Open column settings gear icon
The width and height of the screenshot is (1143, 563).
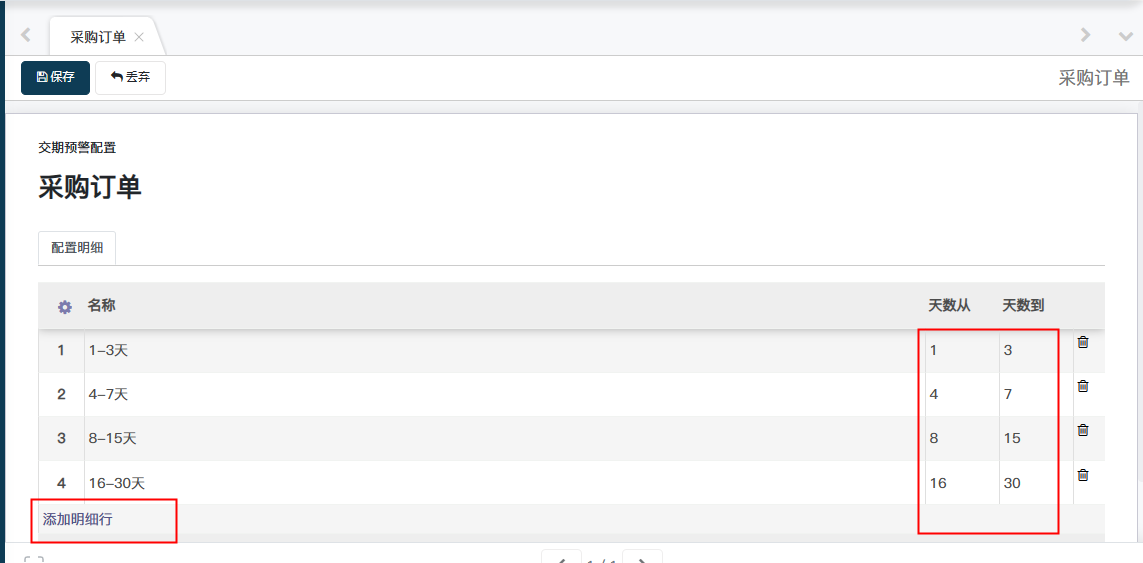(65, 307)
